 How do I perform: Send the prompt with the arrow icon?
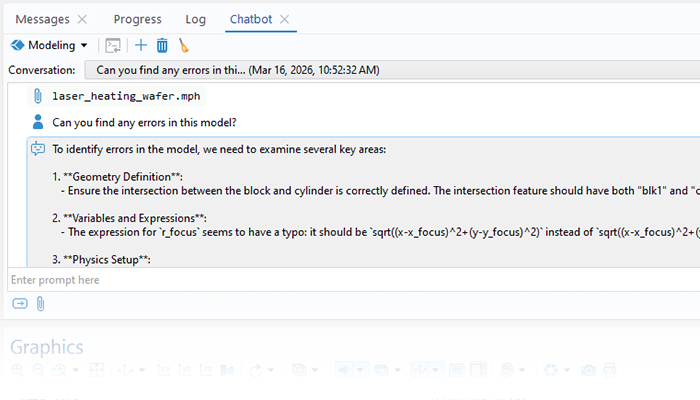(20, 304)
